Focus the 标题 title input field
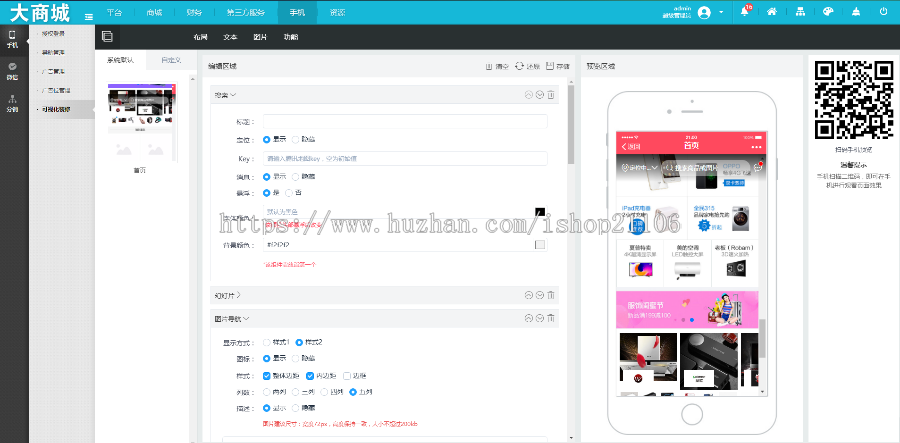This screenshot has width=900, height=443. (405, 121)
